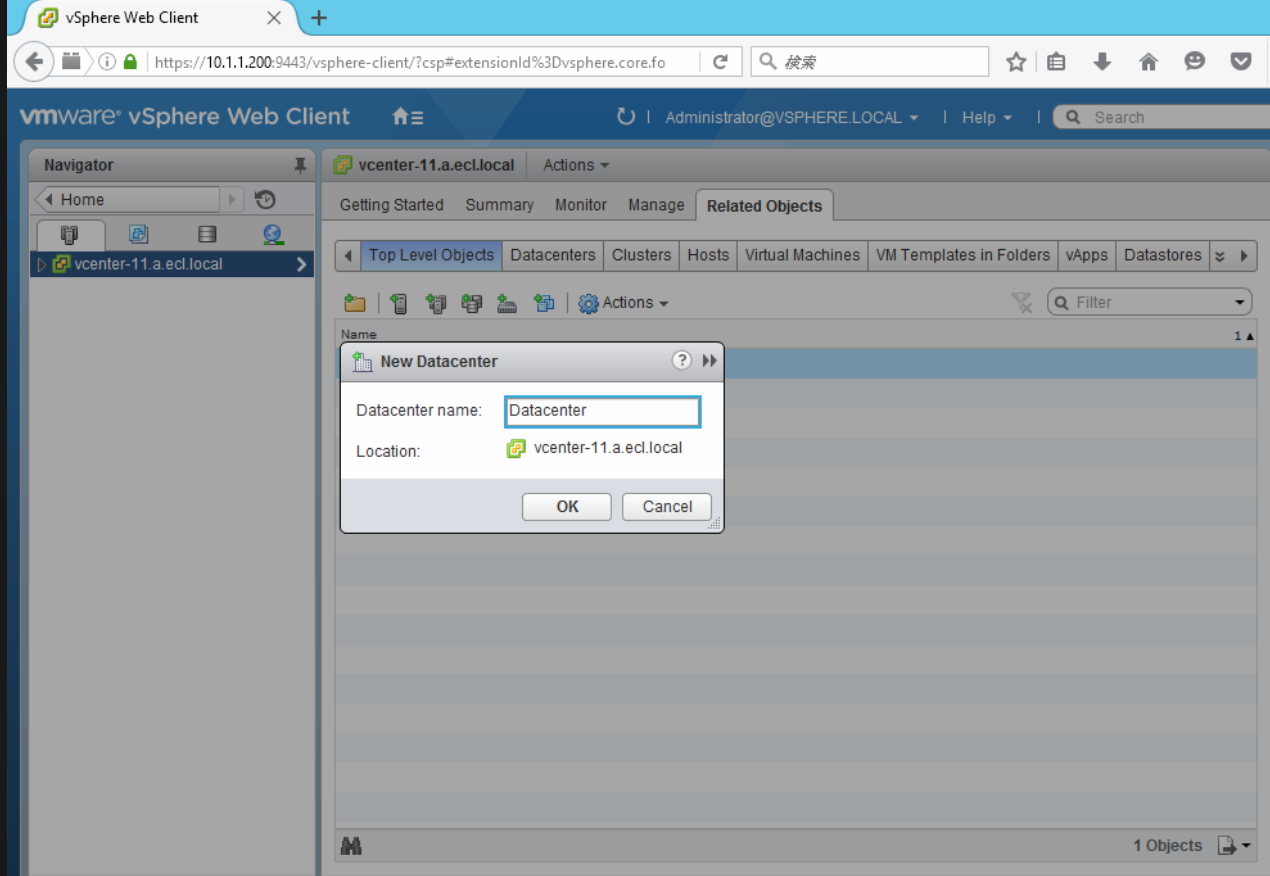Open browser downloads arrow icon
This screenshot has width=1270, height=876.
(x=1102, y=62)
